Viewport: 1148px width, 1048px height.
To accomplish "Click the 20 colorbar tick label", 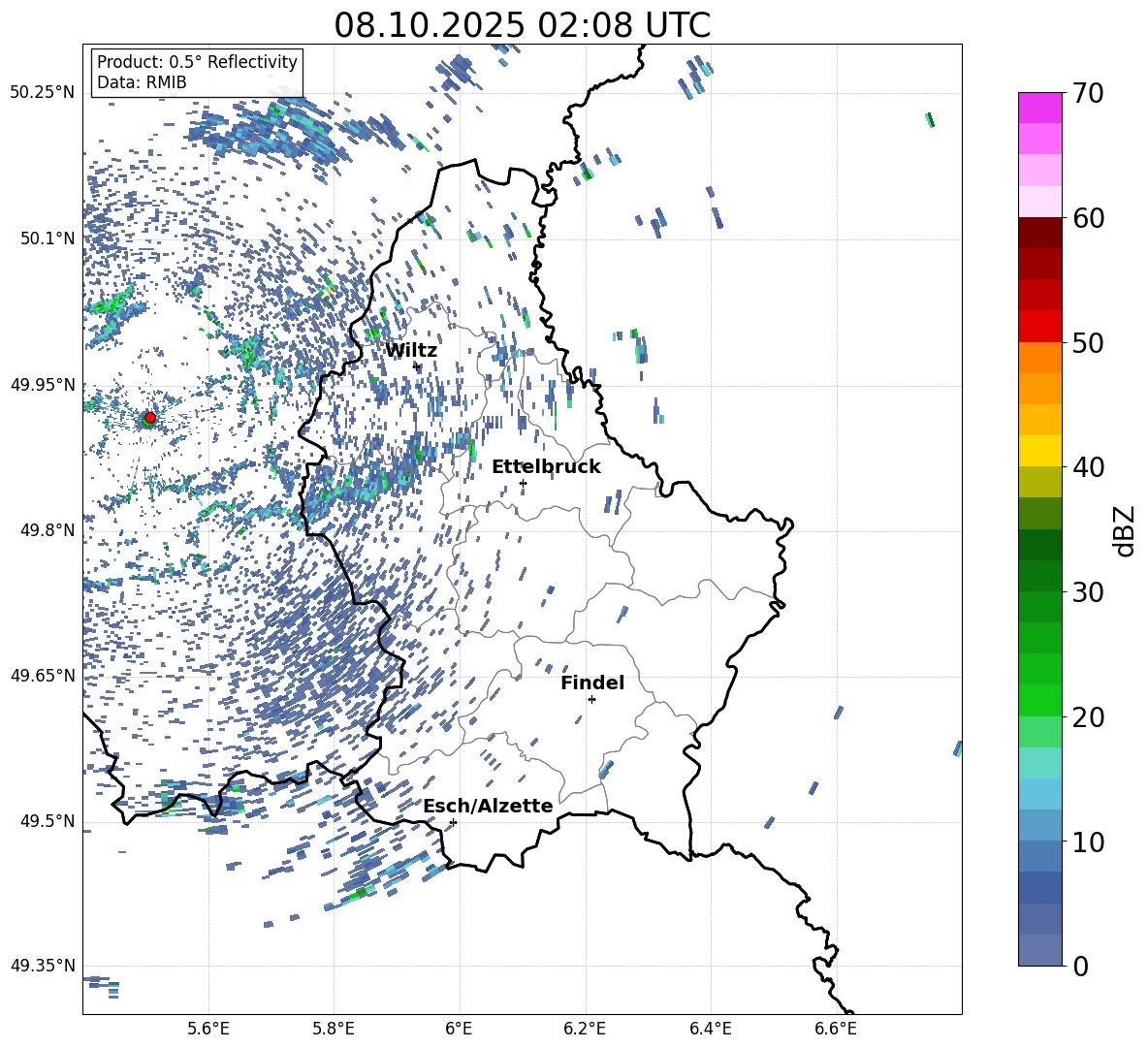I will (1088, 717).
